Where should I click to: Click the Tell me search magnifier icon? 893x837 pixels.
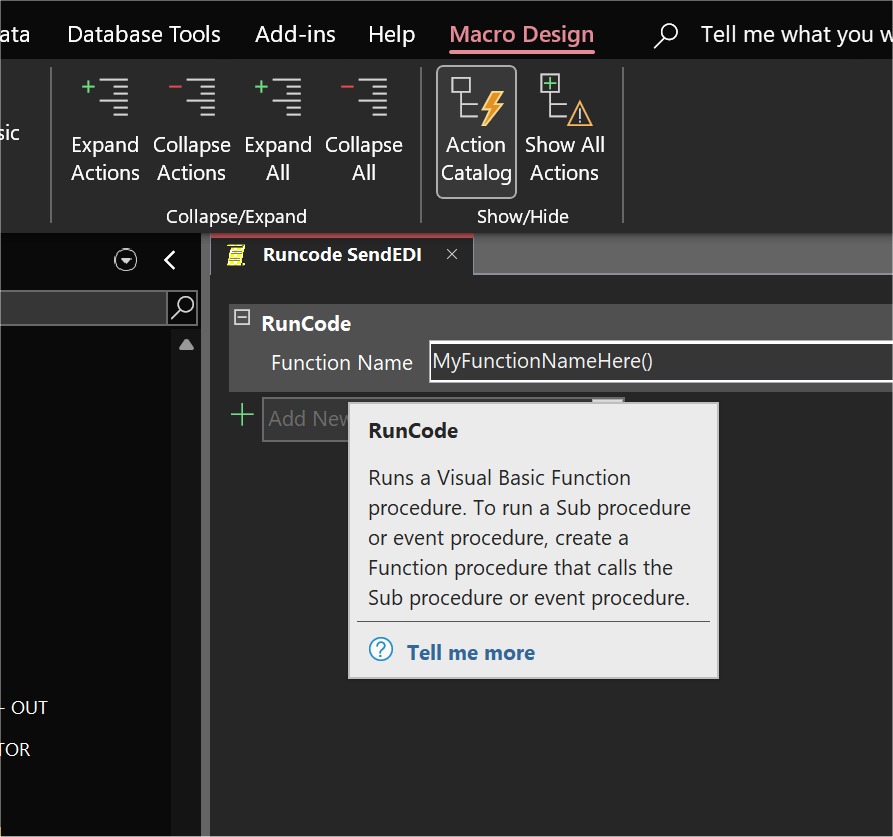[664, 33]
